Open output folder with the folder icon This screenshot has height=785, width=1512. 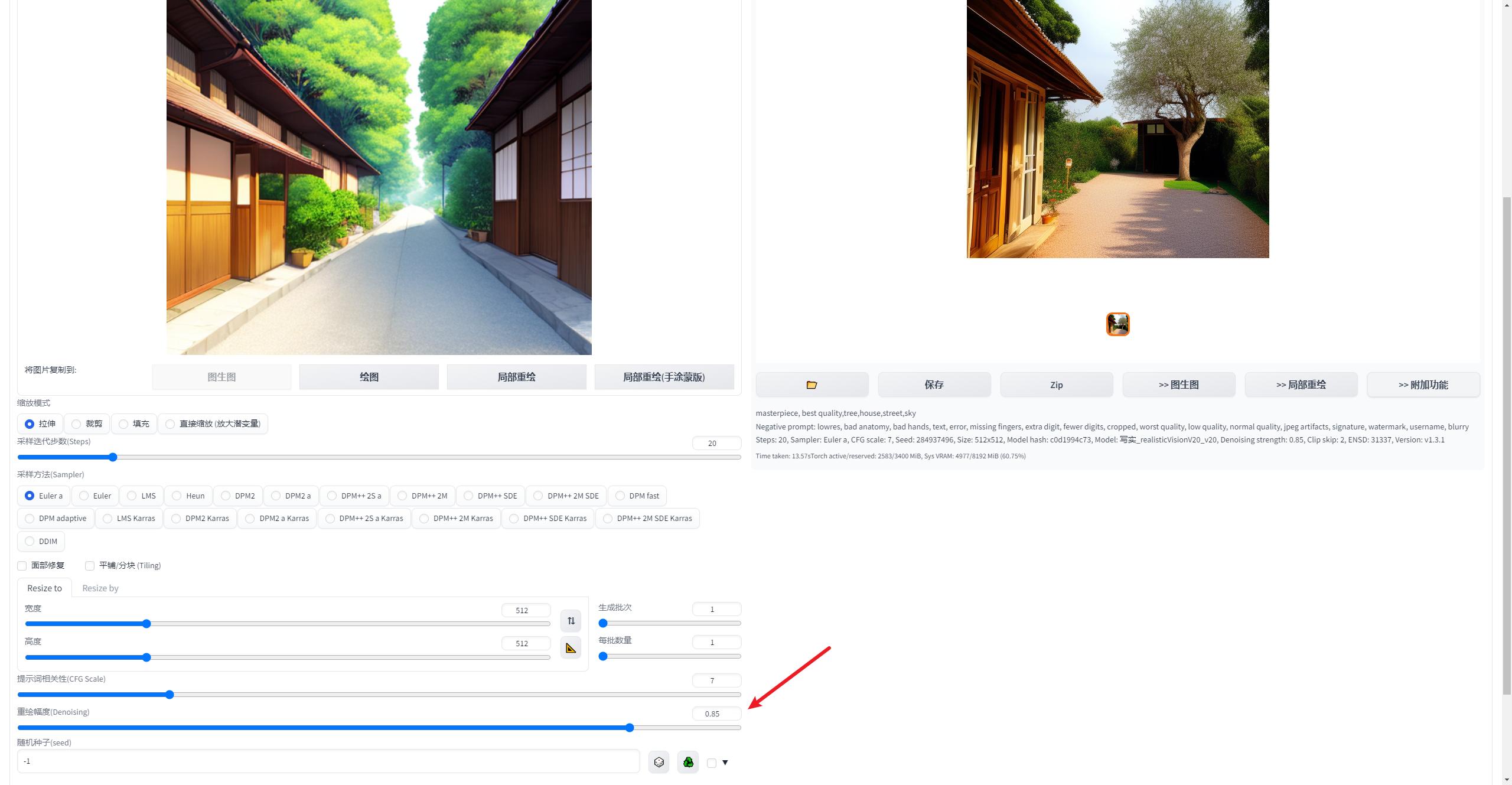point(812,385)
